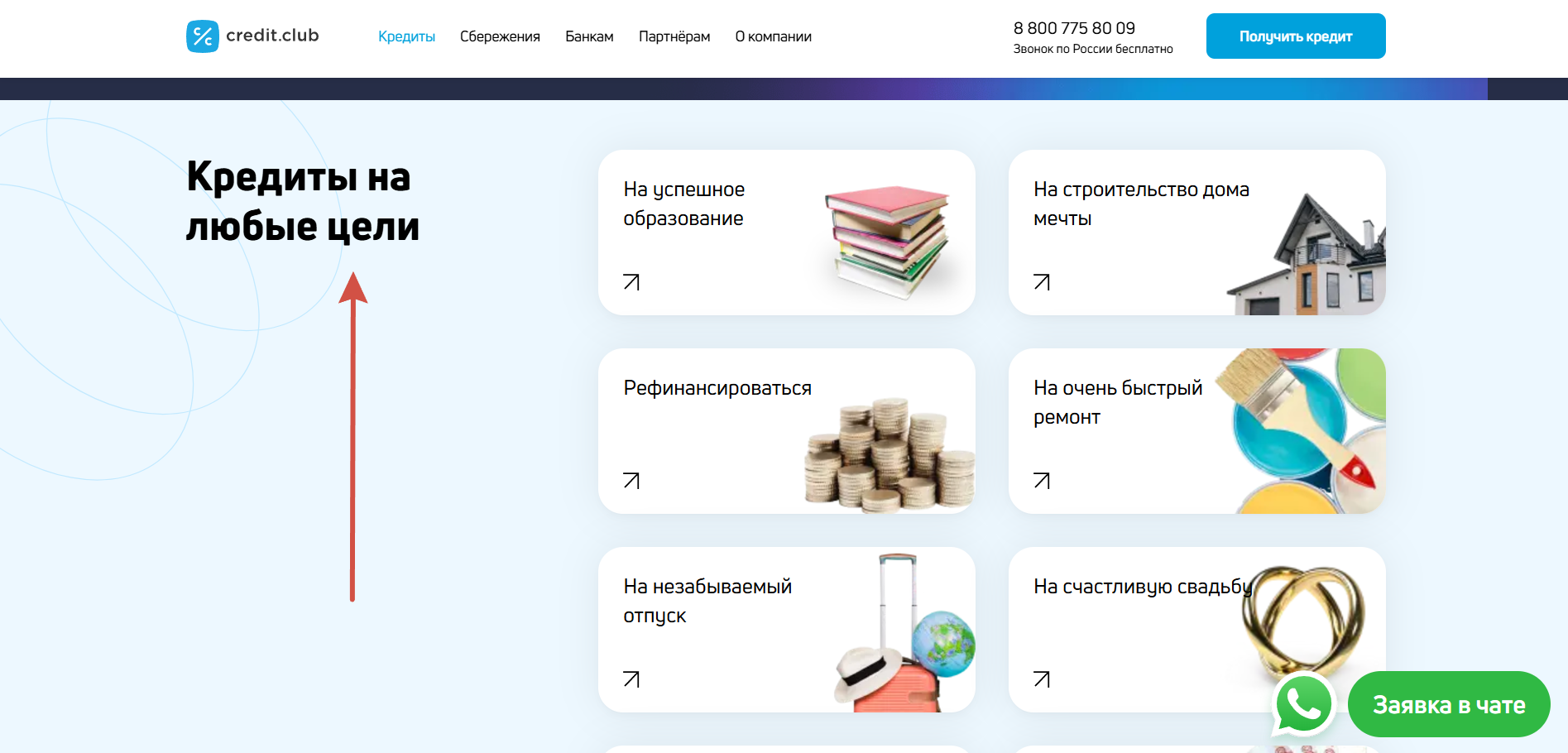Viewport: 1568px width, 753px height.
Task: Open the Рефинансироваться card
Action: (x=787, y=431)
